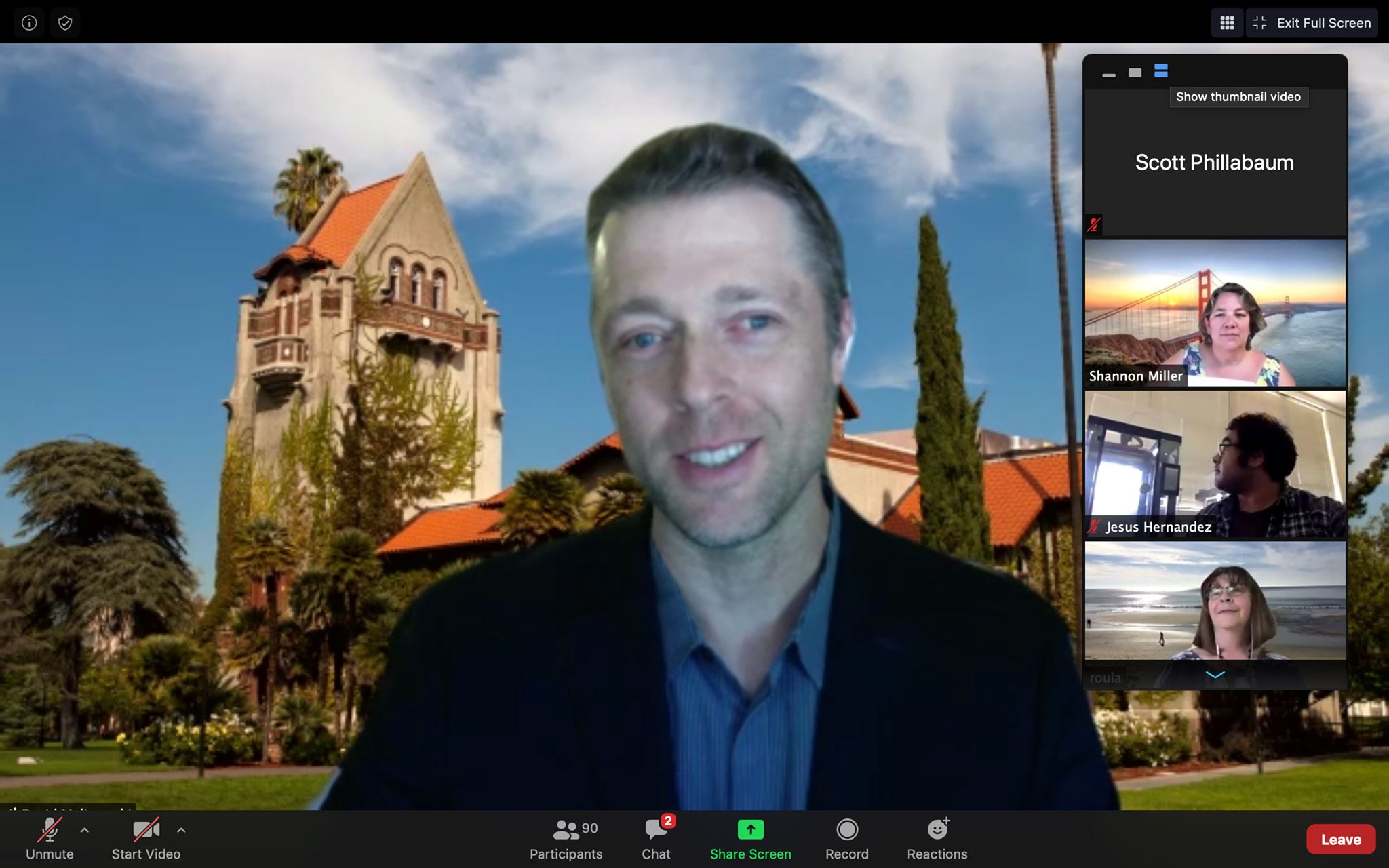The width and height of the screenshot is (1389, 868).
Task: Select Scott Phillabaum's video tile
Action: (x=1215, y=163)
